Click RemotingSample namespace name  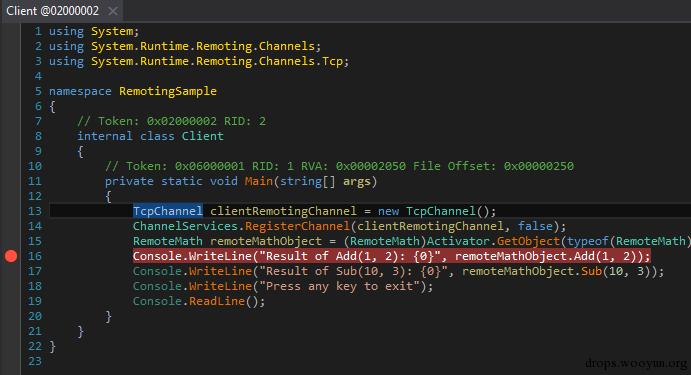click(168, 91)
